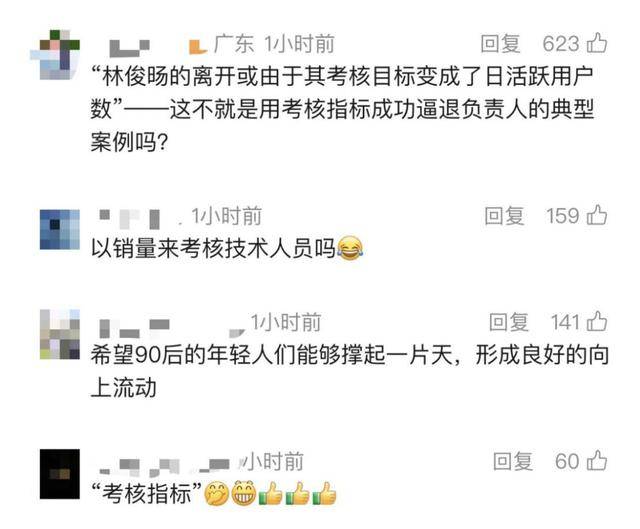This screenshot has height=529, width=640.
Task: Click the laughing-crying emoji in second comment
Action: (350, 248)
